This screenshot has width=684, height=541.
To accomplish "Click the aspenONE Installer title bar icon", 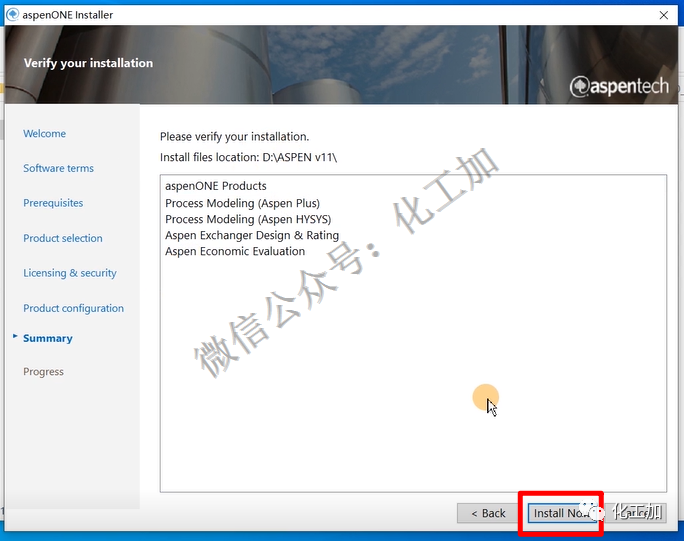I will point(12,14).
